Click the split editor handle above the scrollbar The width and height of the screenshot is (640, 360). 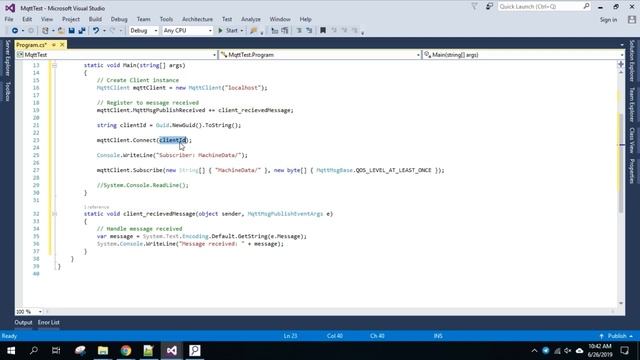click(x=621, y=64)
